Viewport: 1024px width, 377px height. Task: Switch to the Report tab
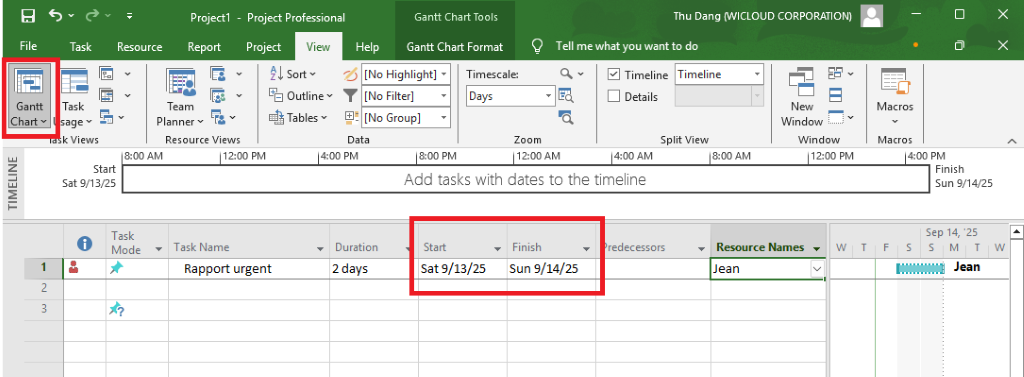click(x=204, y=46)
